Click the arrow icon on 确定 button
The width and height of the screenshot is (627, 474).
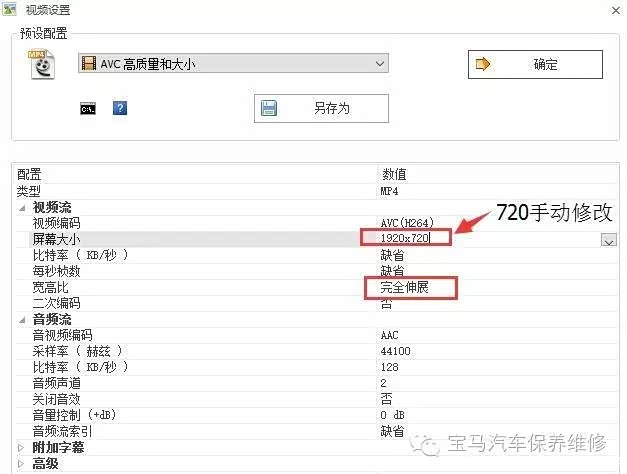[x=483, y=64]
